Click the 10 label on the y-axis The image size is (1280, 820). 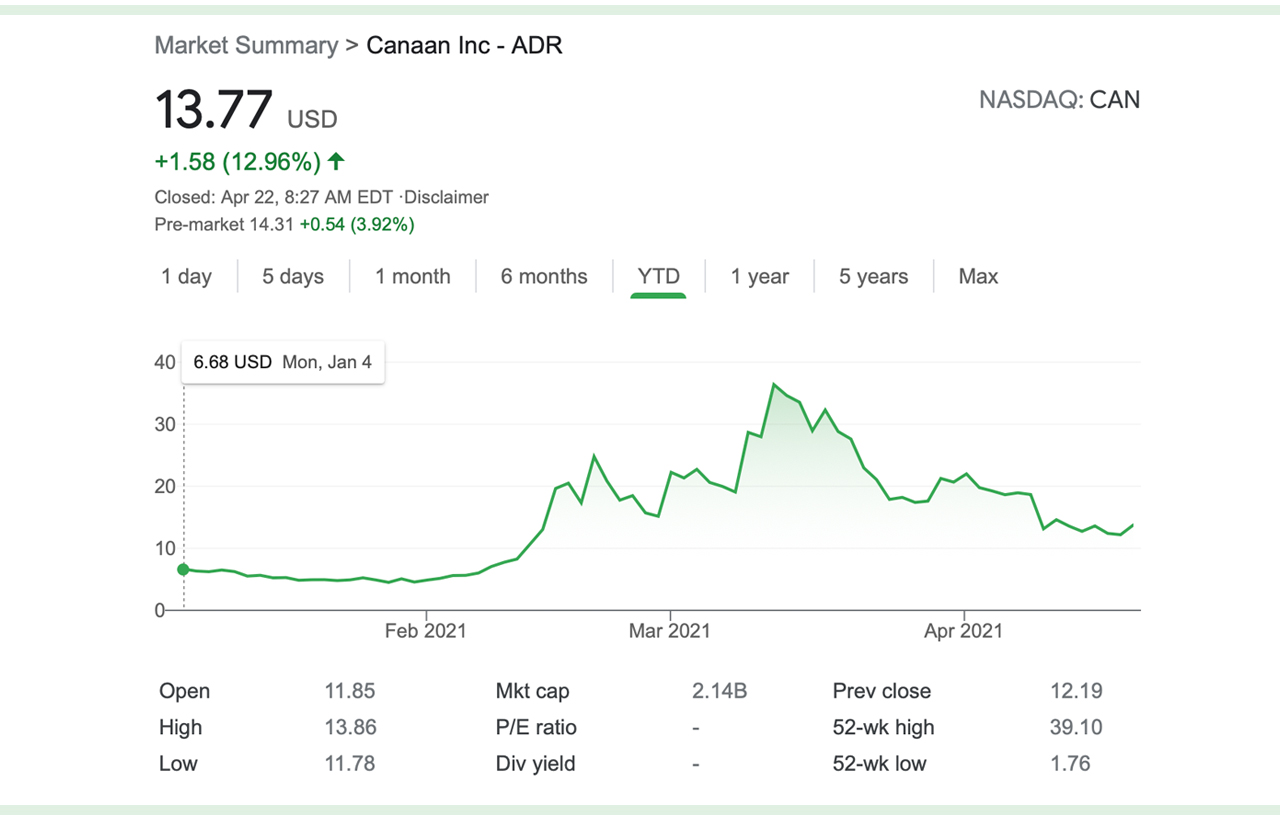point(165,548)
